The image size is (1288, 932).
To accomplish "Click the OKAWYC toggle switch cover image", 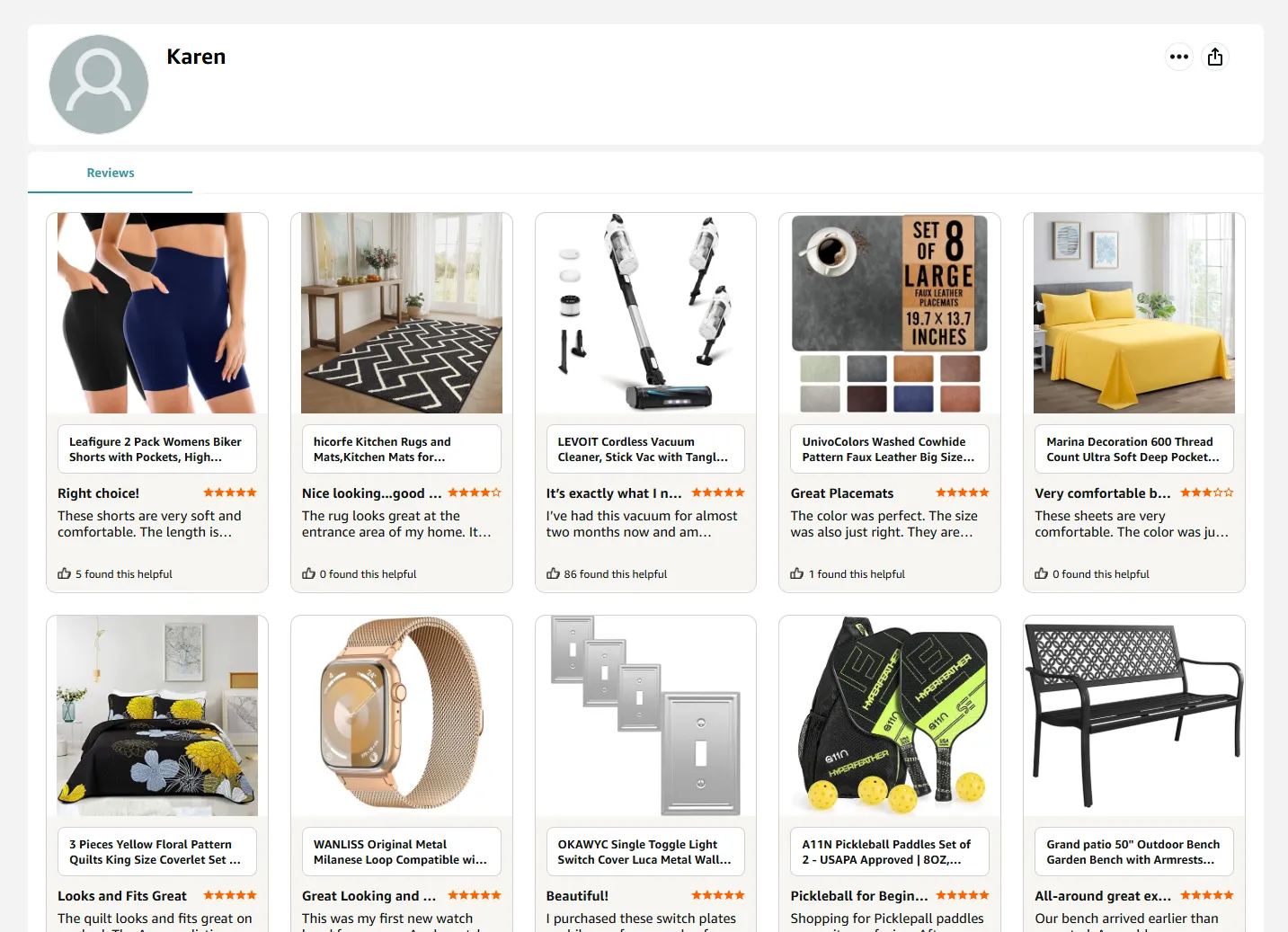I will point(645,715).
